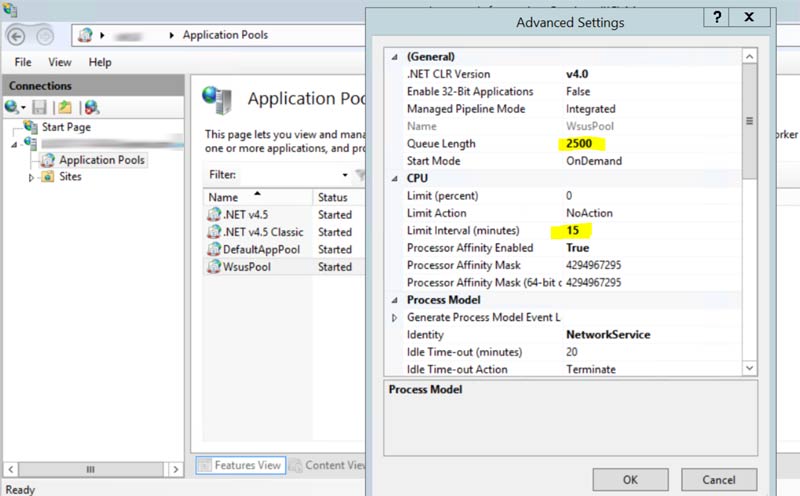Image resolution: width=800 pixels, height=496 pixels.
Task: Select Limit Interval value 15
Action: (x=572, y=231)
